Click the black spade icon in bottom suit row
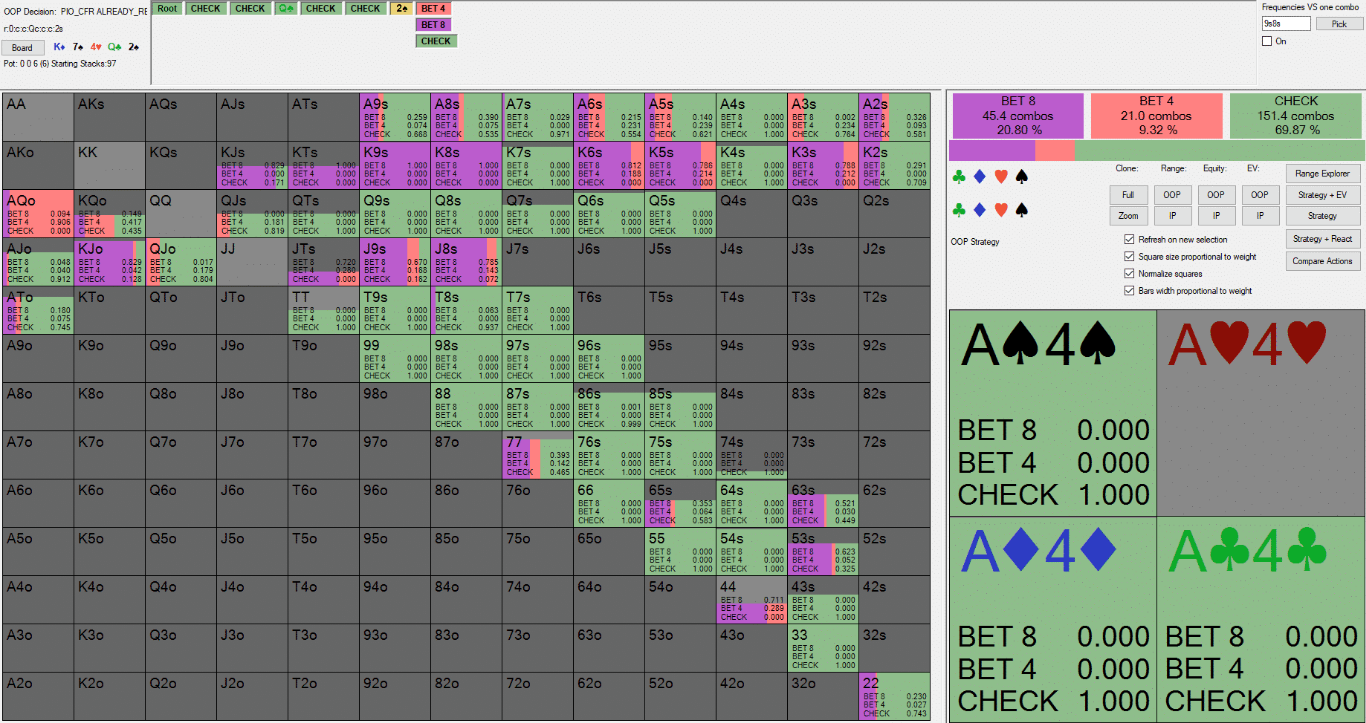This screenshot has height=723, width=1366. pyautogui.click(x=1021, y=210)
